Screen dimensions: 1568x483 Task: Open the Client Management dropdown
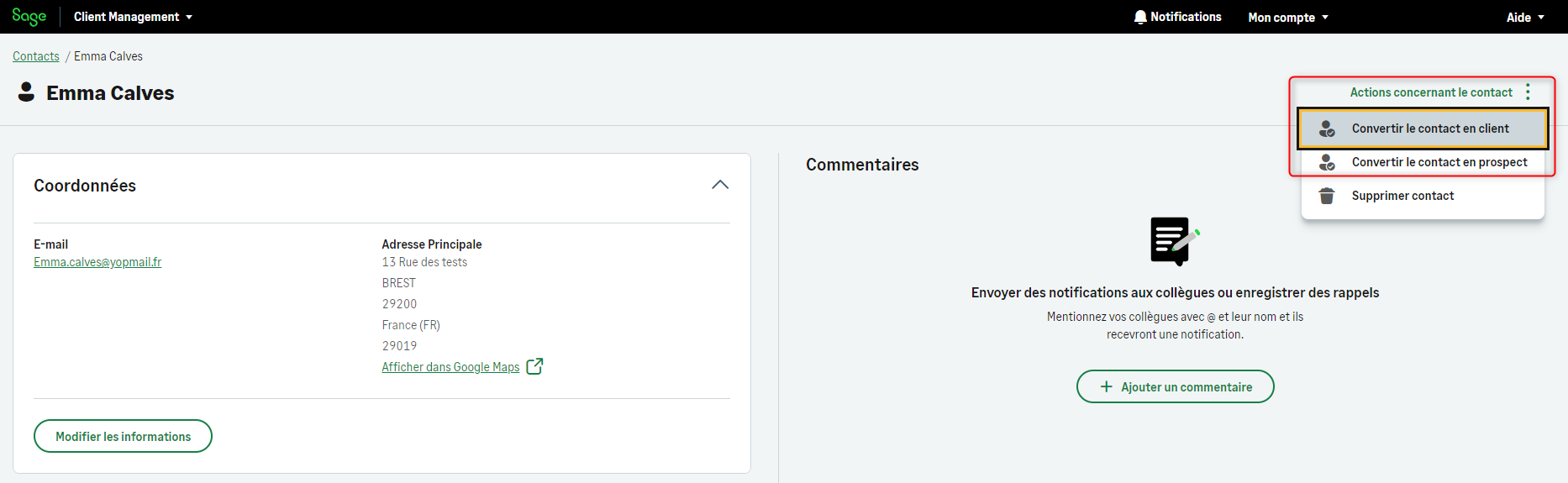coord(133,17)
